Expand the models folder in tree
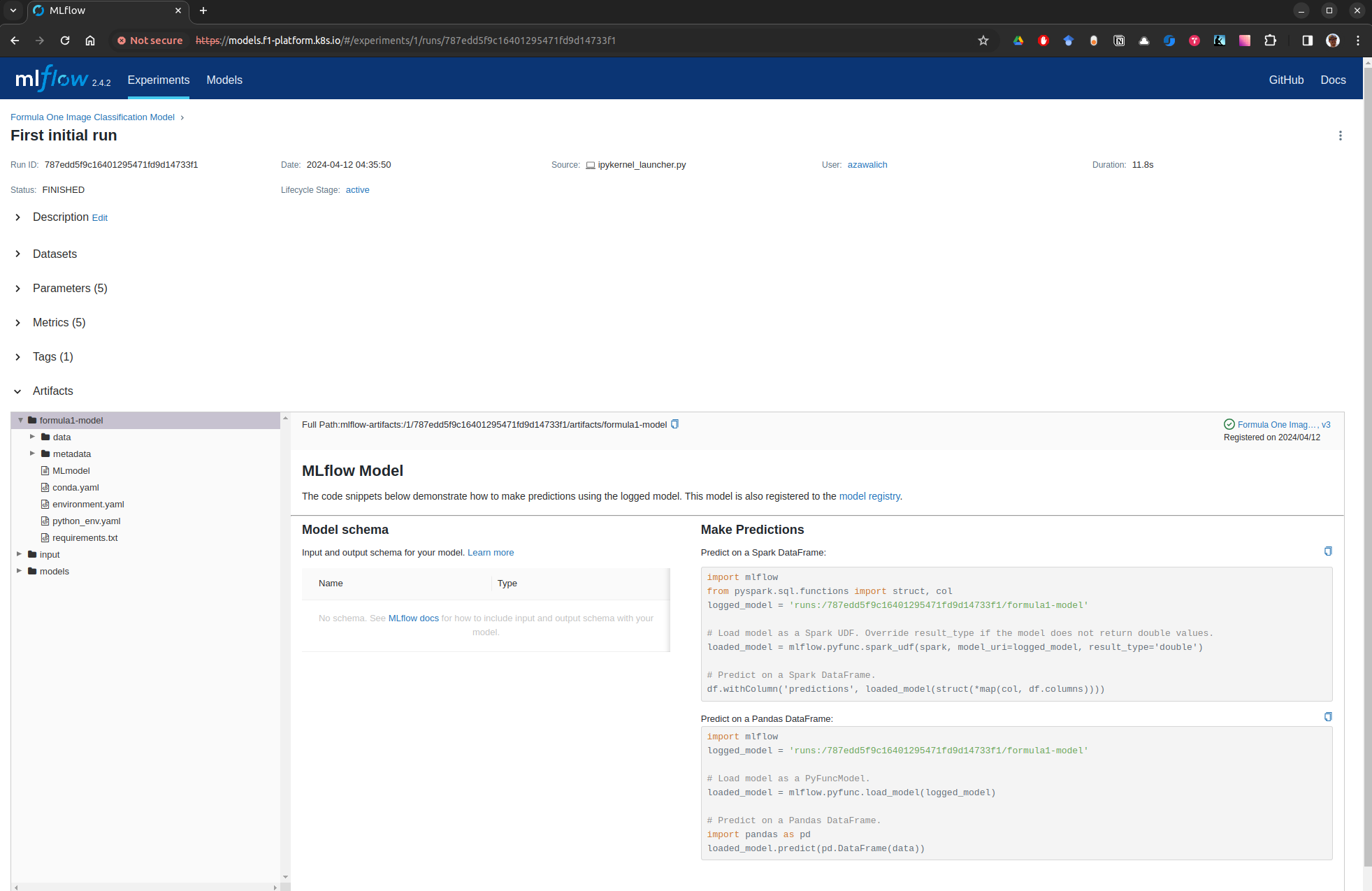The width and height of the screenshot is (1372, 891). pos(19,571)
